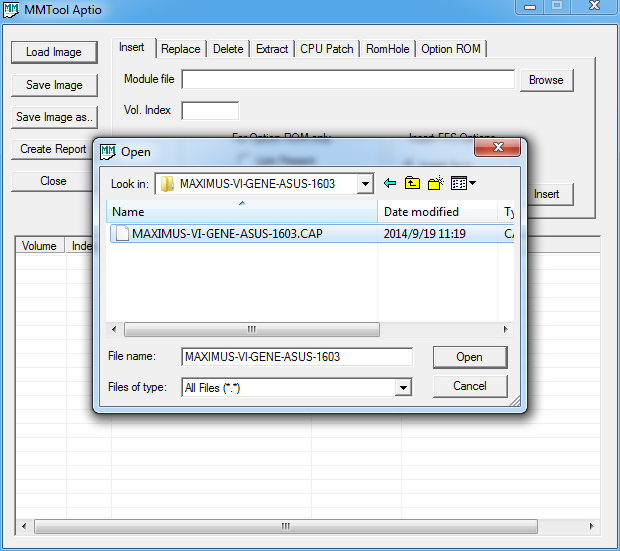The width and height of the screenshot is (620, 551).
Task: Click the Create Report button
Action: [x=53, y=149]
